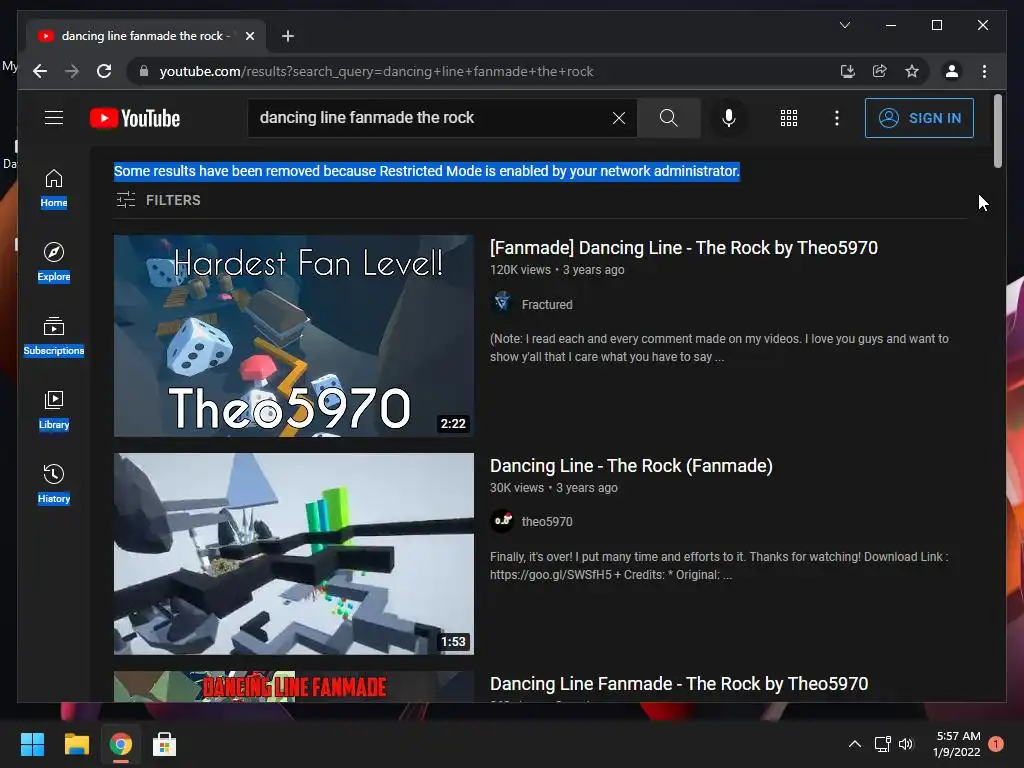
Task: View site info via the padlock icon
Action: (144, 71)
